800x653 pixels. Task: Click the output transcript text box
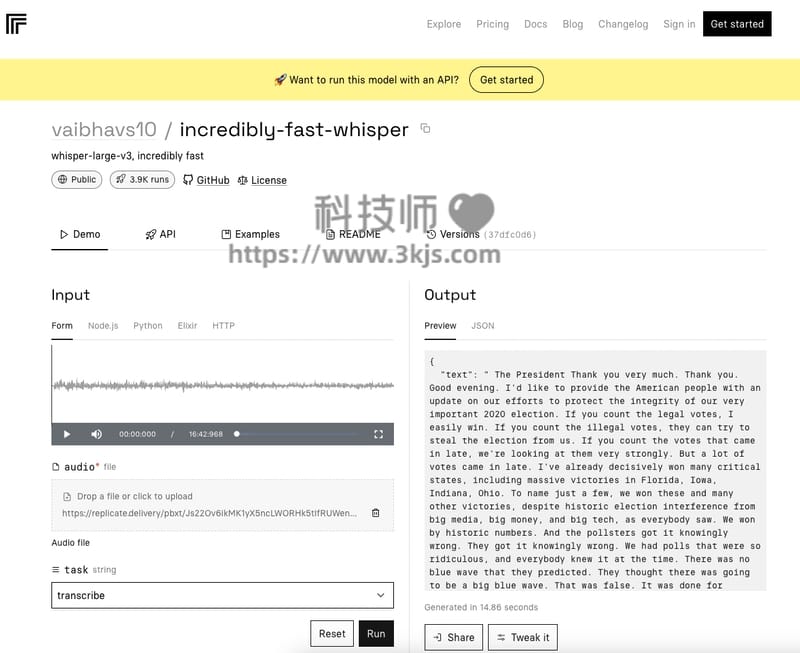coord(595,470)
